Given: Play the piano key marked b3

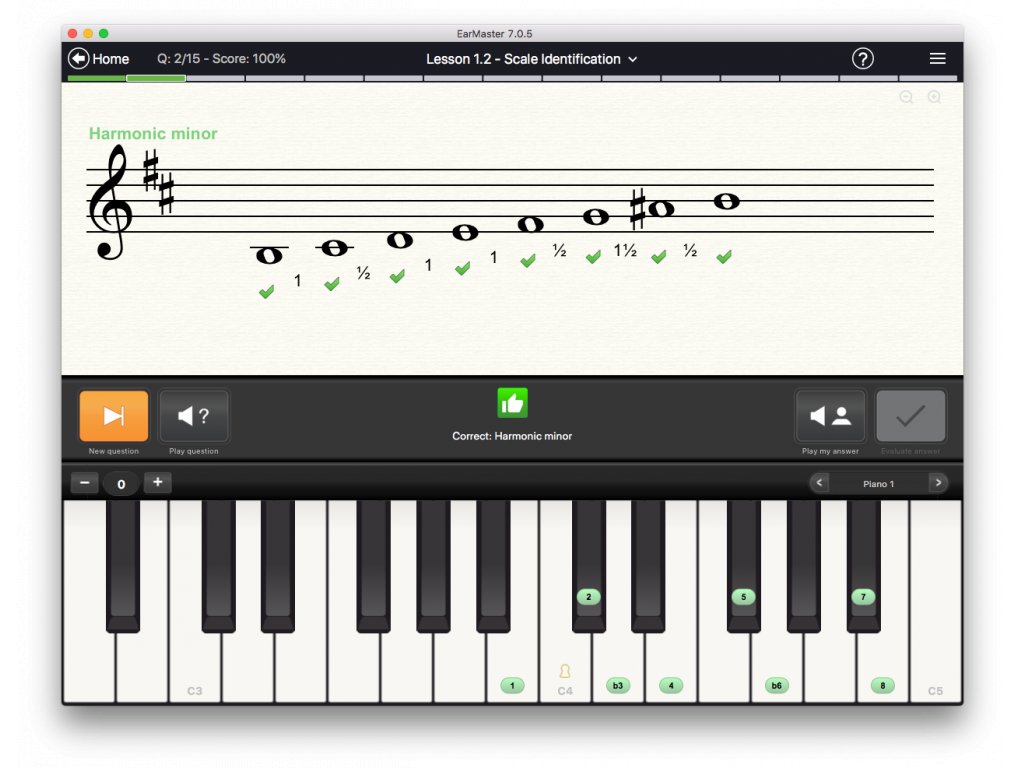Looking at the screenshot, I should click(618, 653).
